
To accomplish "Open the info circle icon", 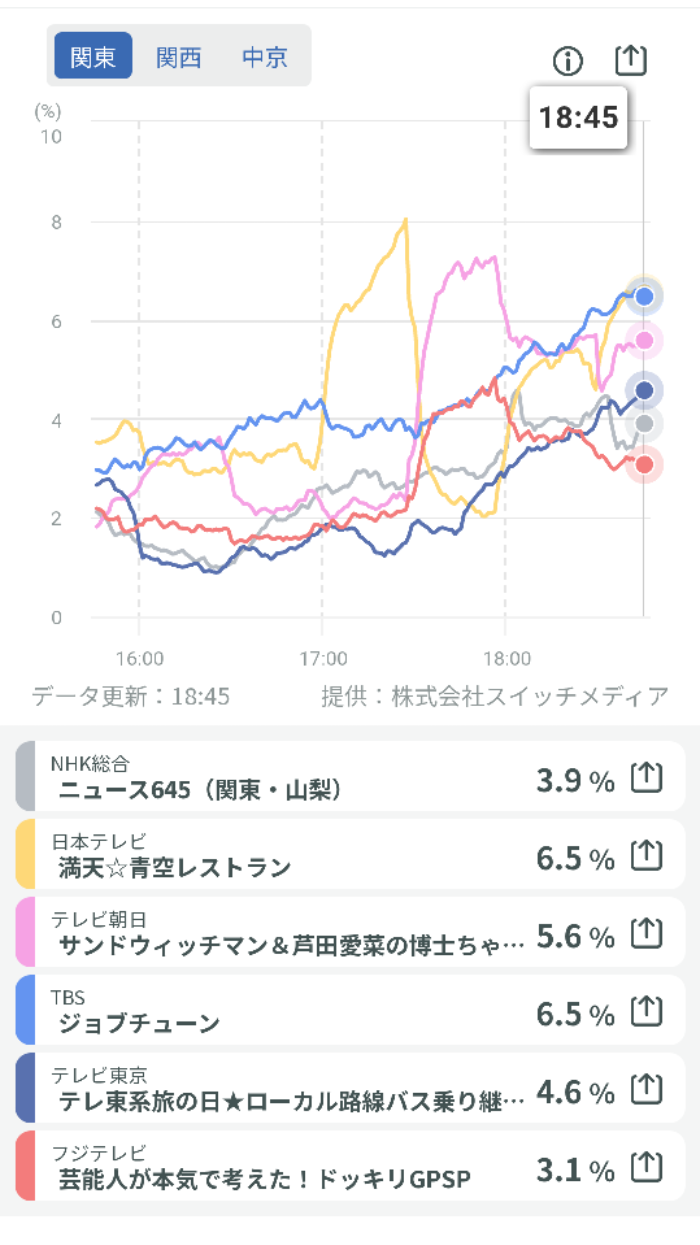I will click(567, 61).
